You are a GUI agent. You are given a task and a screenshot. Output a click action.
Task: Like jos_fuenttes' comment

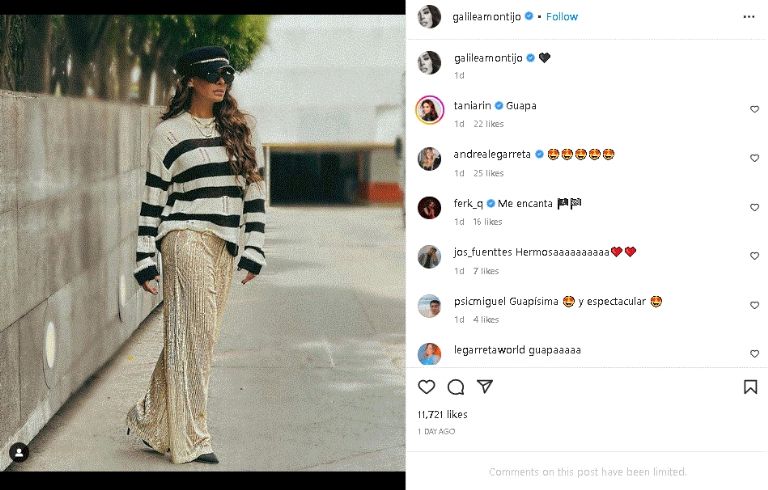coord(754,256)
